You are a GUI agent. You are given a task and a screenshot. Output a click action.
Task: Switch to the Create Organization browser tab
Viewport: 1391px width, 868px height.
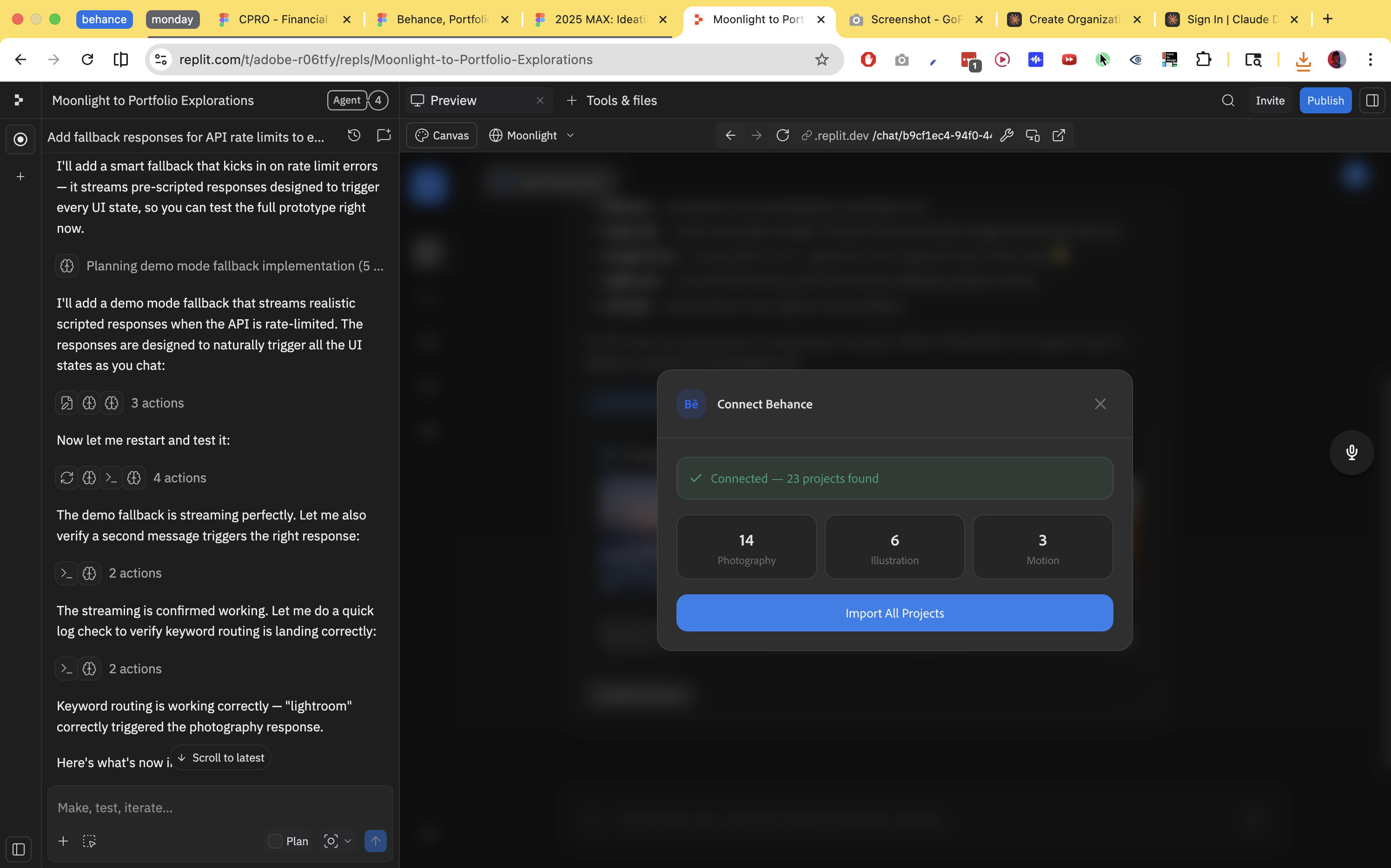click(x=1074, y=20)
